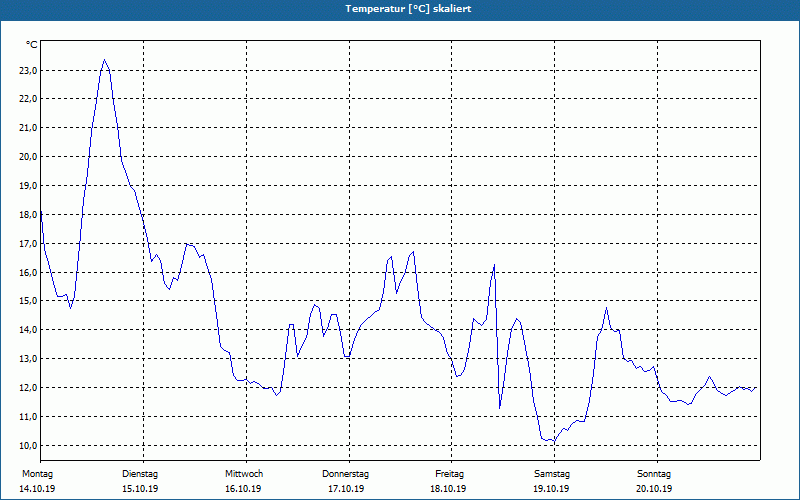Viewport: 800px width, 500px height.
Task: Click the Saturday lowest point near 10 °C
Action: (554, 441)
